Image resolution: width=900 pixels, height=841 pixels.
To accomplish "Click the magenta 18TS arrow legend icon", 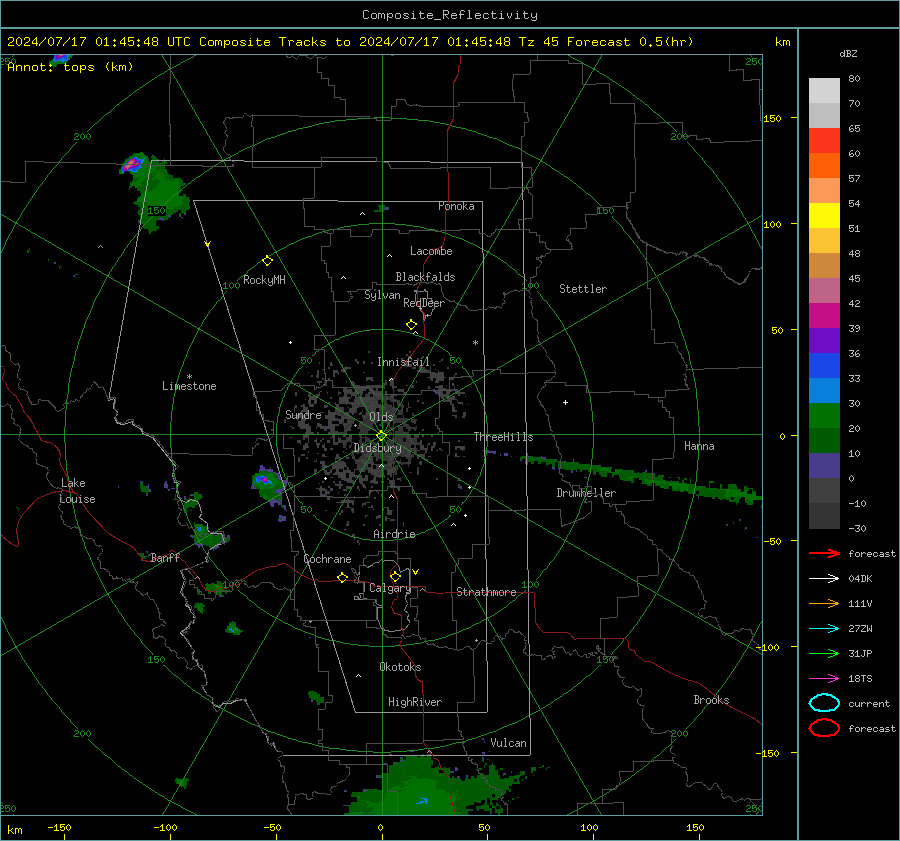I will pyautogui.click(x=824, y=679).
